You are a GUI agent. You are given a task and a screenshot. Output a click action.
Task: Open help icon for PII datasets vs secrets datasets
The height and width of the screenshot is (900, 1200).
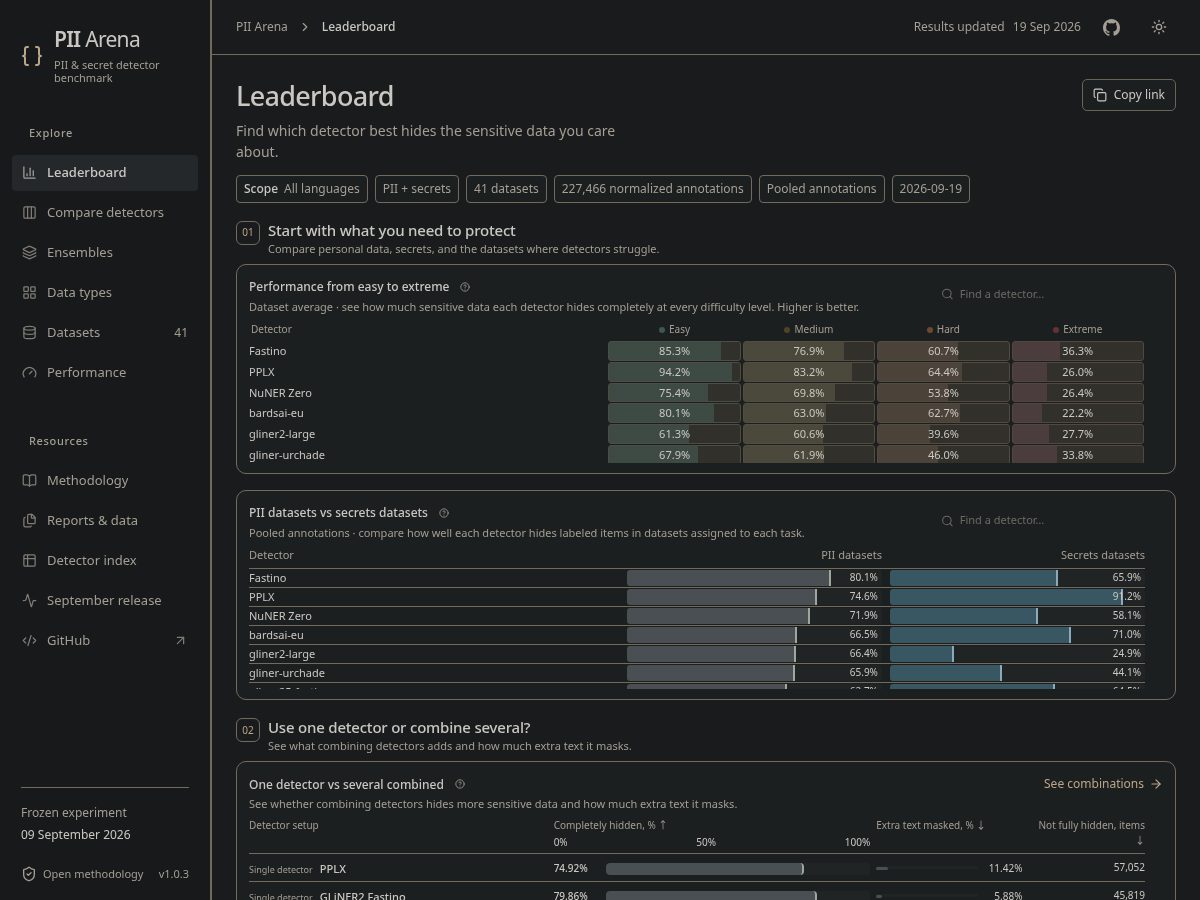pyautogui.click(x=444, y=513)
